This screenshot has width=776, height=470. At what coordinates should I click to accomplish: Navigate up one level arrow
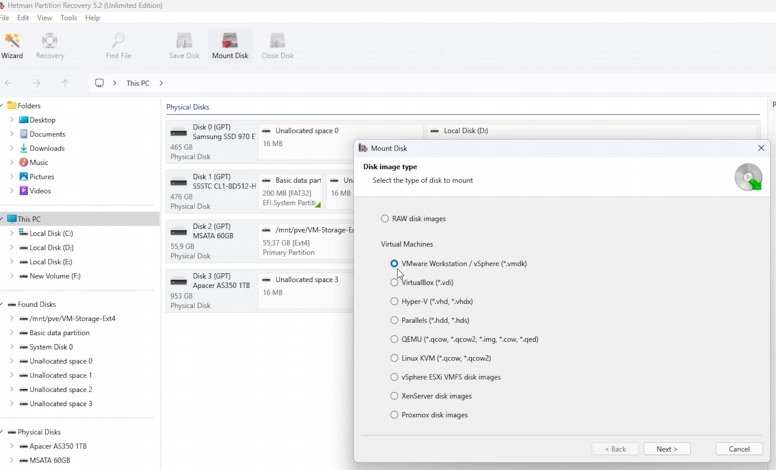[65, 83]
